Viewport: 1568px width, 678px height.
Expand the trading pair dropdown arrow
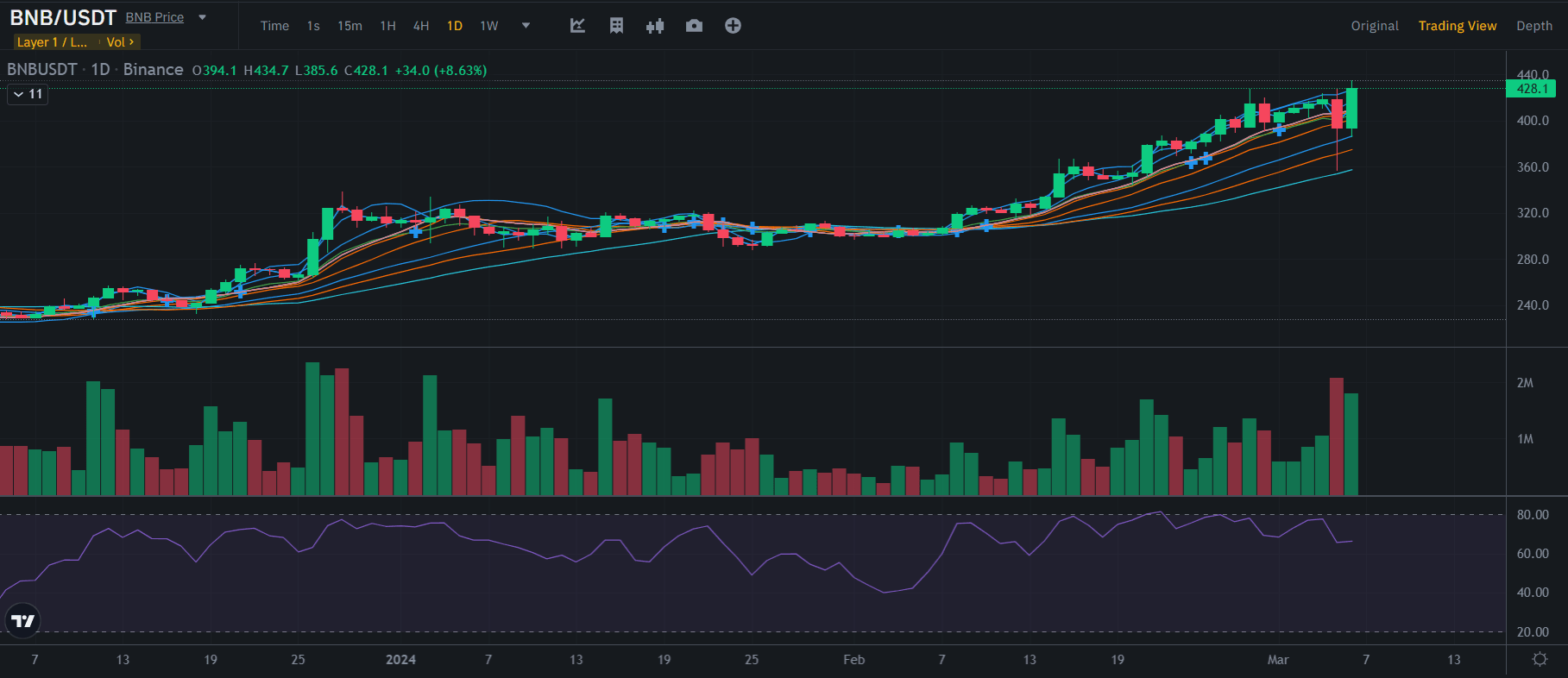203,17
